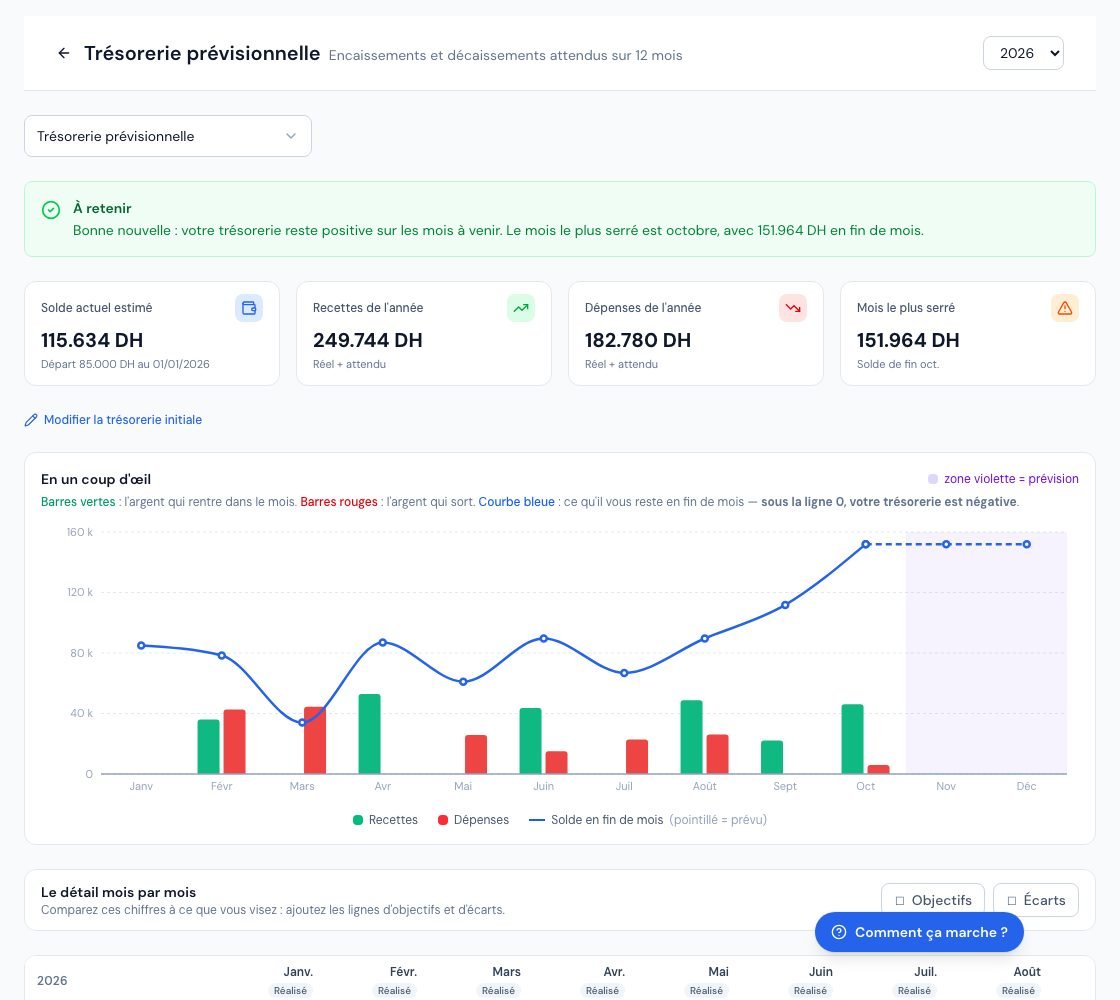Click the Réalisé badge under Mai
Image resolution: width=1120 pixels, height=1000 pixels.
(x=706, y=991)
